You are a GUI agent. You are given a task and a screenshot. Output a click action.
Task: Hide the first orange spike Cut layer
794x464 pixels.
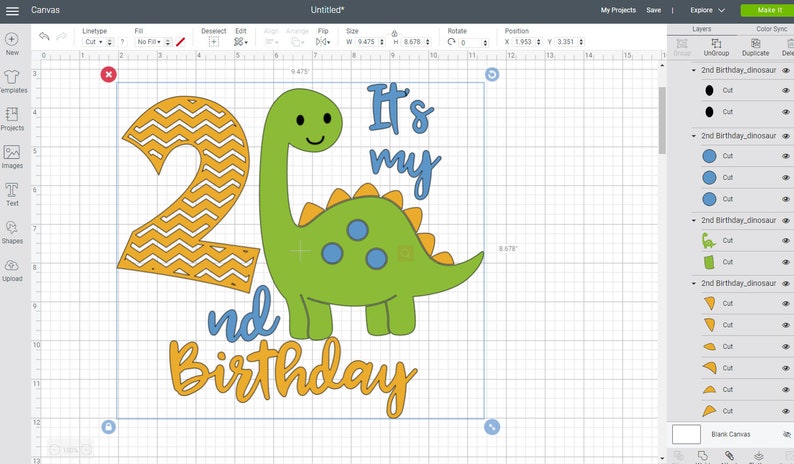coord(785,304)
